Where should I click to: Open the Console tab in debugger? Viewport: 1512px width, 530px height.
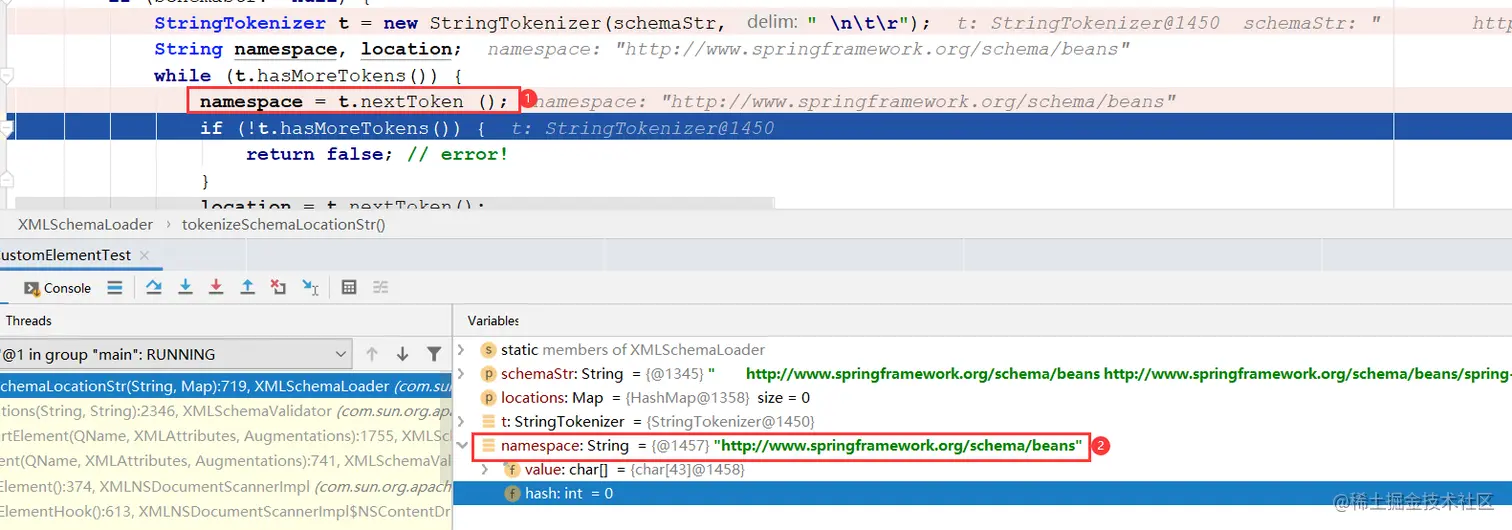click(x=58, y=288)
